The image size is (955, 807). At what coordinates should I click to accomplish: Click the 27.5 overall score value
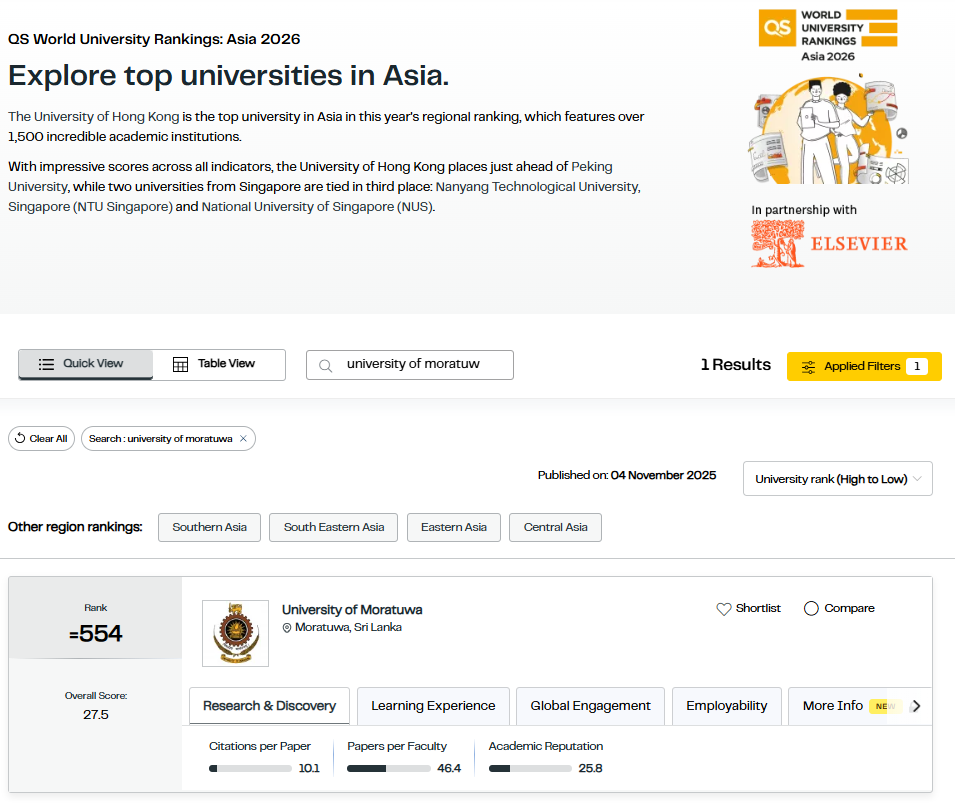[96, 715]
